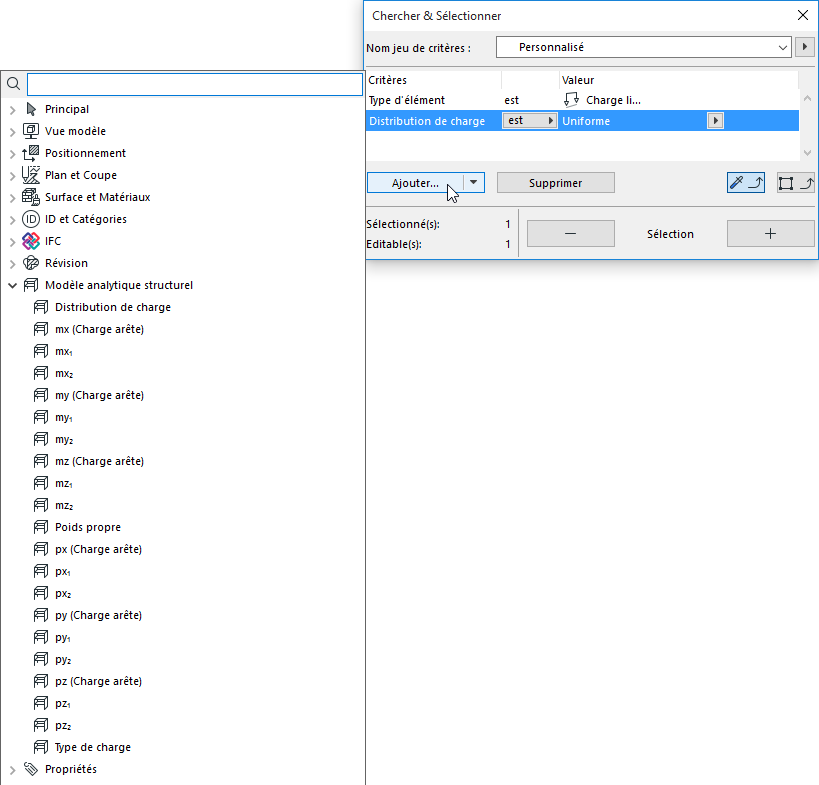Click the minus Sélection button
This screenshot has width=819, height=785.
570,233
